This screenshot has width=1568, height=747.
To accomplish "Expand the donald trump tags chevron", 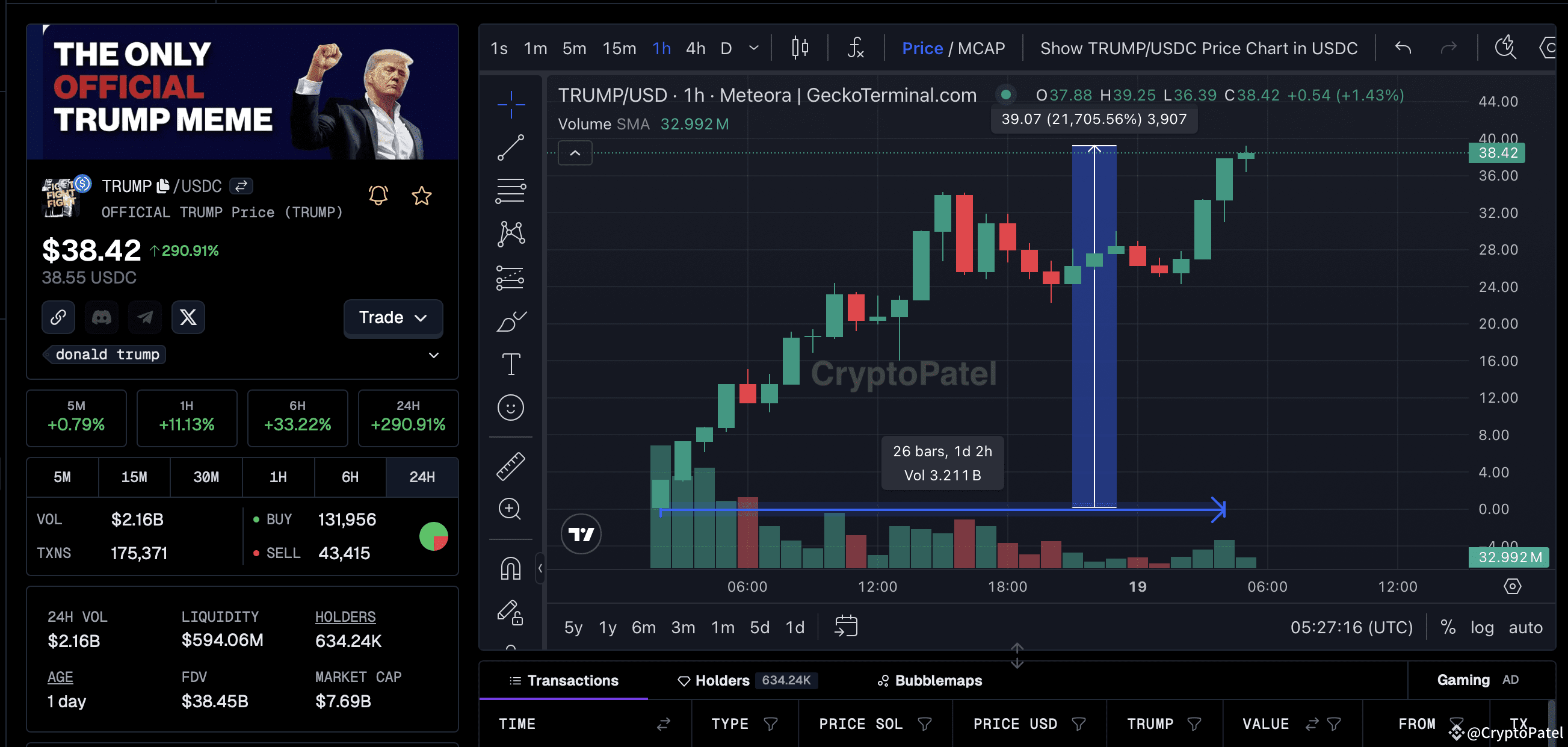I will click(433, 355).
